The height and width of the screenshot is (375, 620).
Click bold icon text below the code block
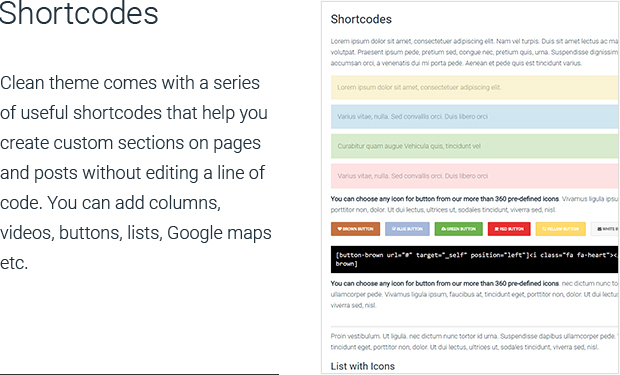444,283
